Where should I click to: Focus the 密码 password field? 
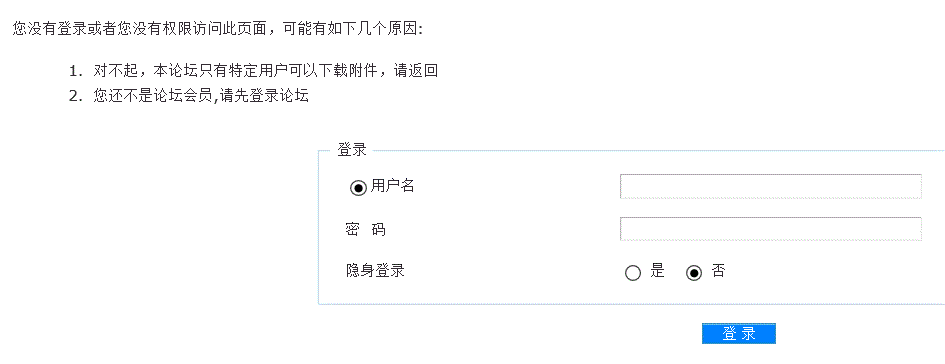(771, 229)
